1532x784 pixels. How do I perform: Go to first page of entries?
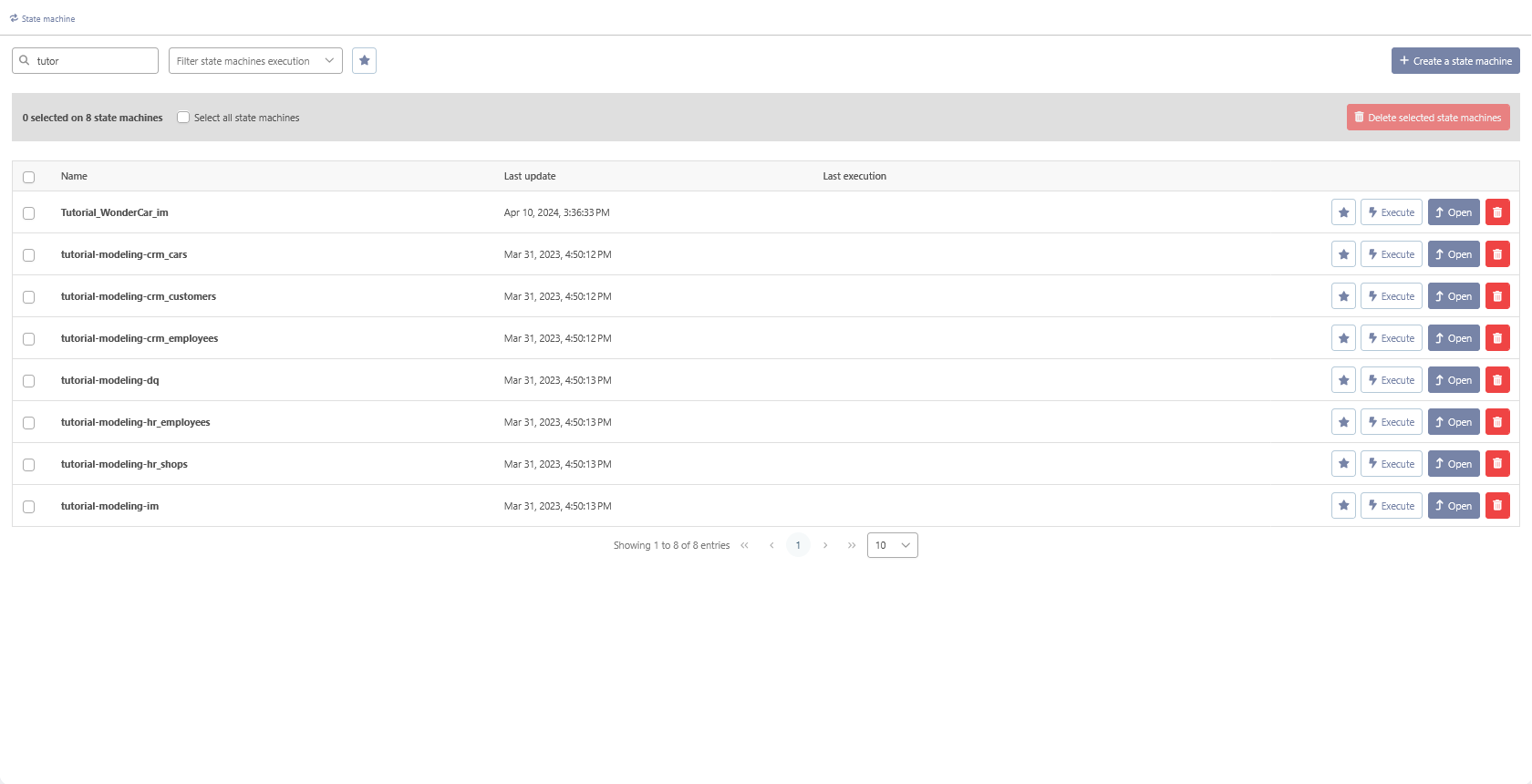click(745, 545)
